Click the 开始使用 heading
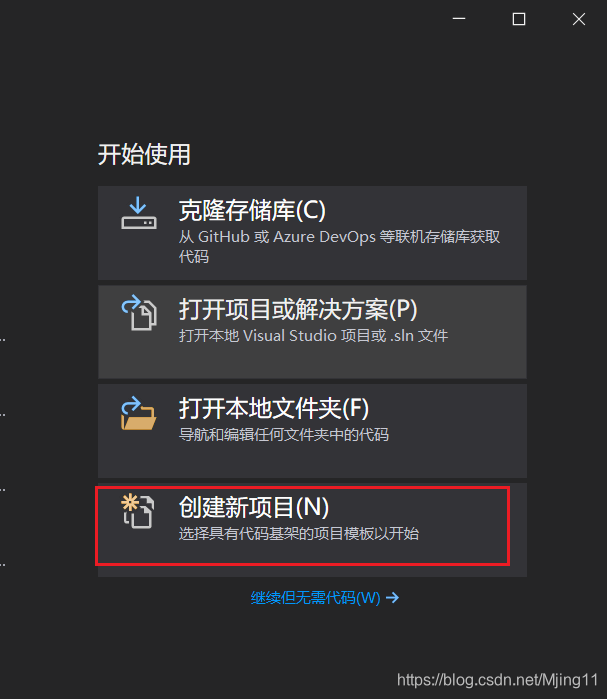This screenshot has width=607, height=699. [144, 155]
